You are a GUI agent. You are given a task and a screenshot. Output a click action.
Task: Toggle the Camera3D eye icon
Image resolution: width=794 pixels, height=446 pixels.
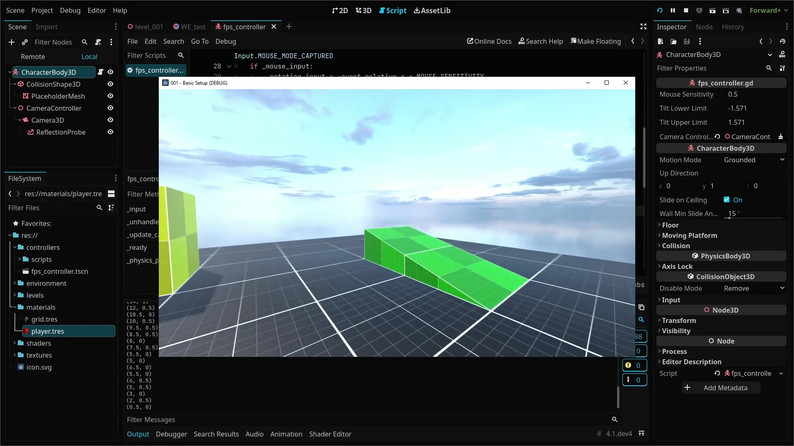[110, 120]
